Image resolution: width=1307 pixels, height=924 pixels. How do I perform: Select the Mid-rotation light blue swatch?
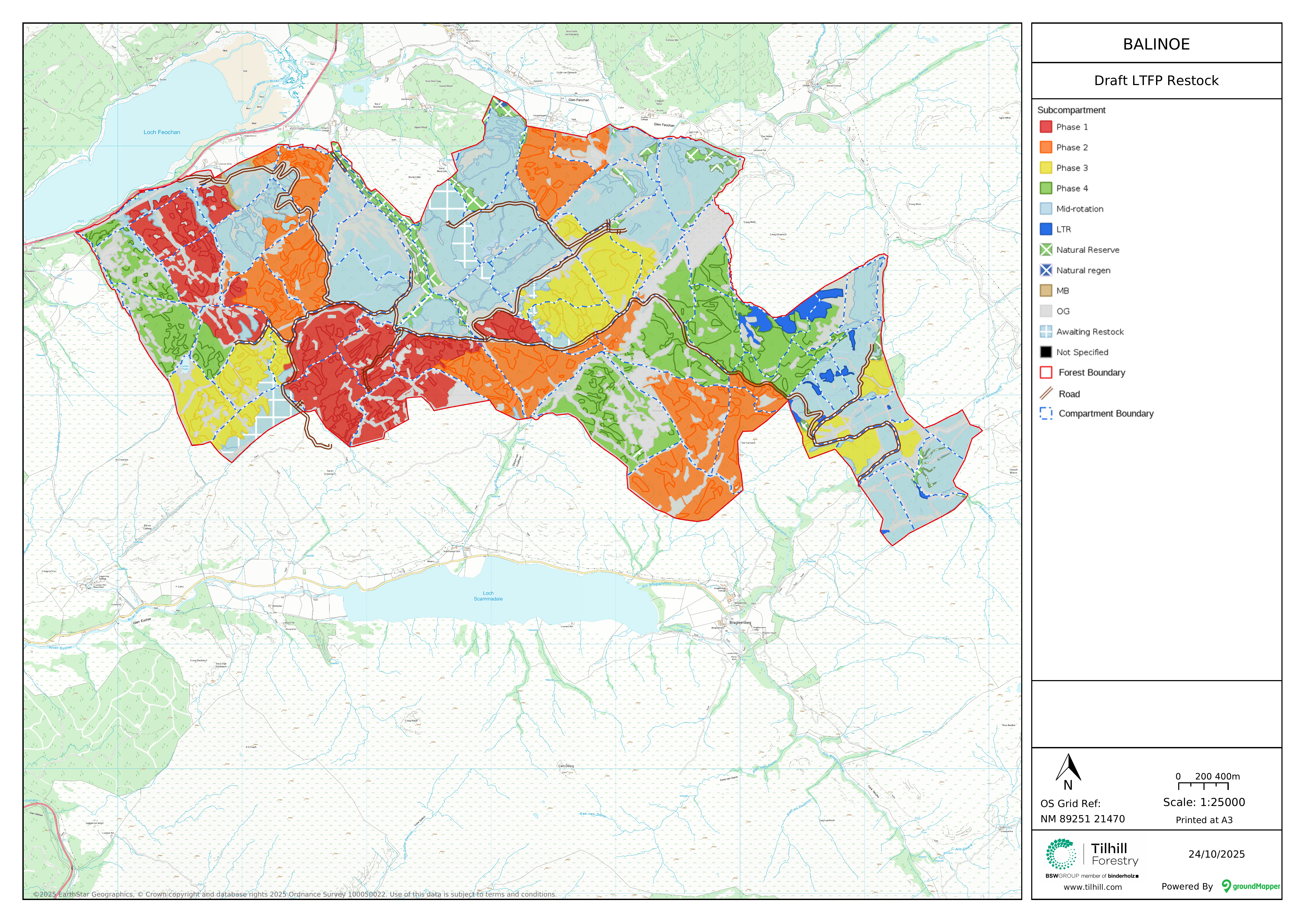click(1046, 208)
